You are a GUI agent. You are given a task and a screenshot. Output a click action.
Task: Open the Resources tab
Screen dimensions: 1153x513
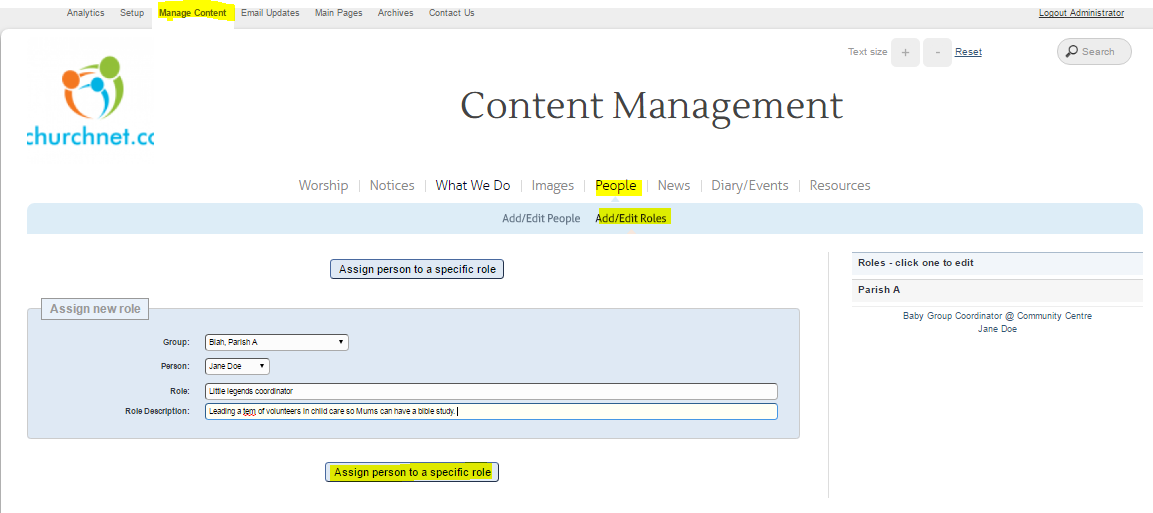(x=839, y=185)
